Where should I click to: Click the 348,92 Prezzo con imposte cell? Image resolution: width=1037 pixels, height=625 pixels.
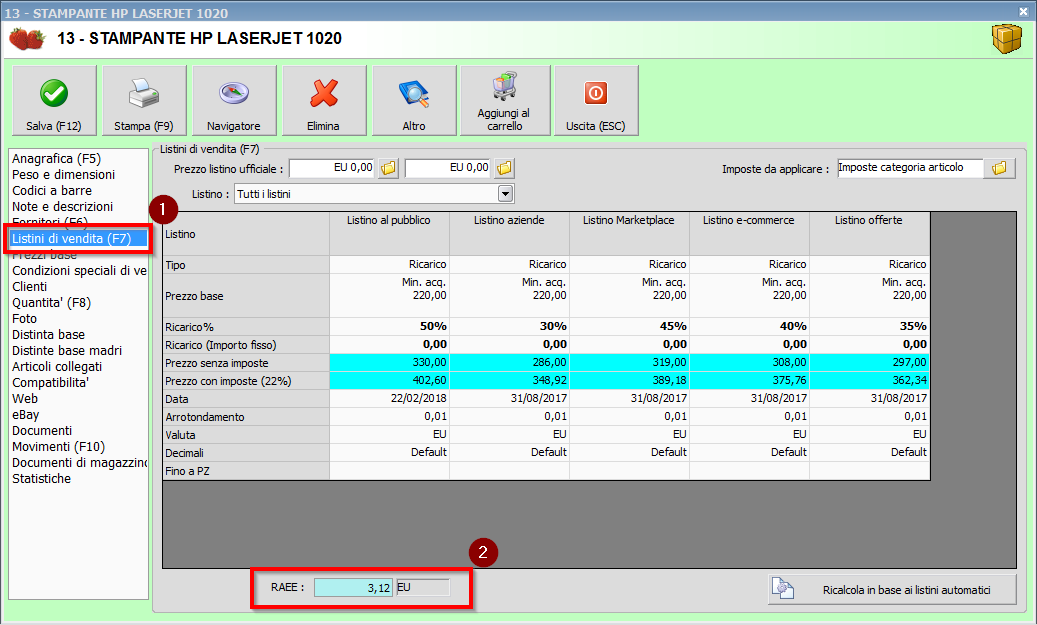point(509,380)
